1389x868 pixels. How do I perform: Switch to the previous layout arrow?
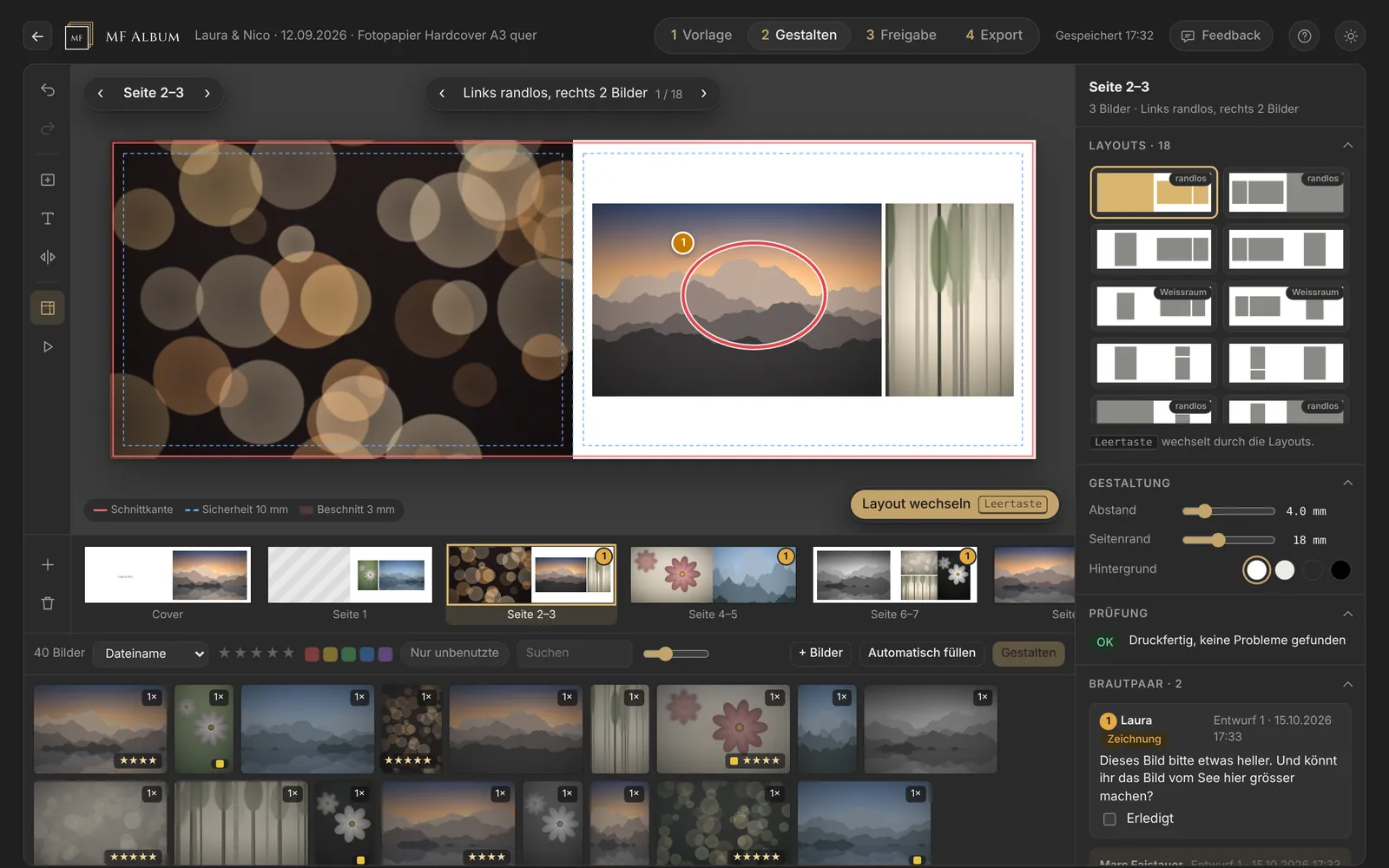tap(442, 93)
